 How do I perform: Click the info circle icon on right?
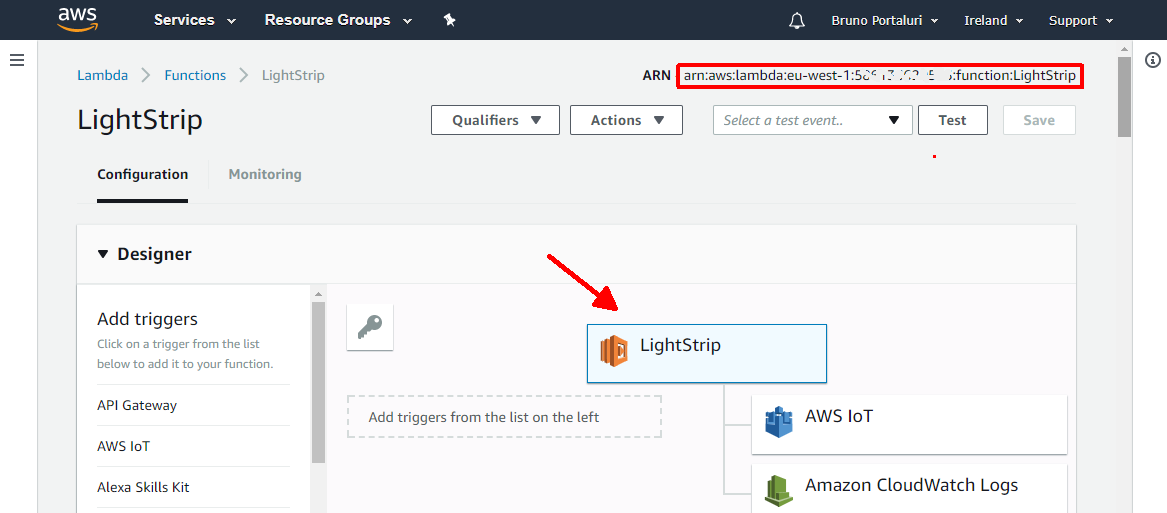coord(1152,61)
